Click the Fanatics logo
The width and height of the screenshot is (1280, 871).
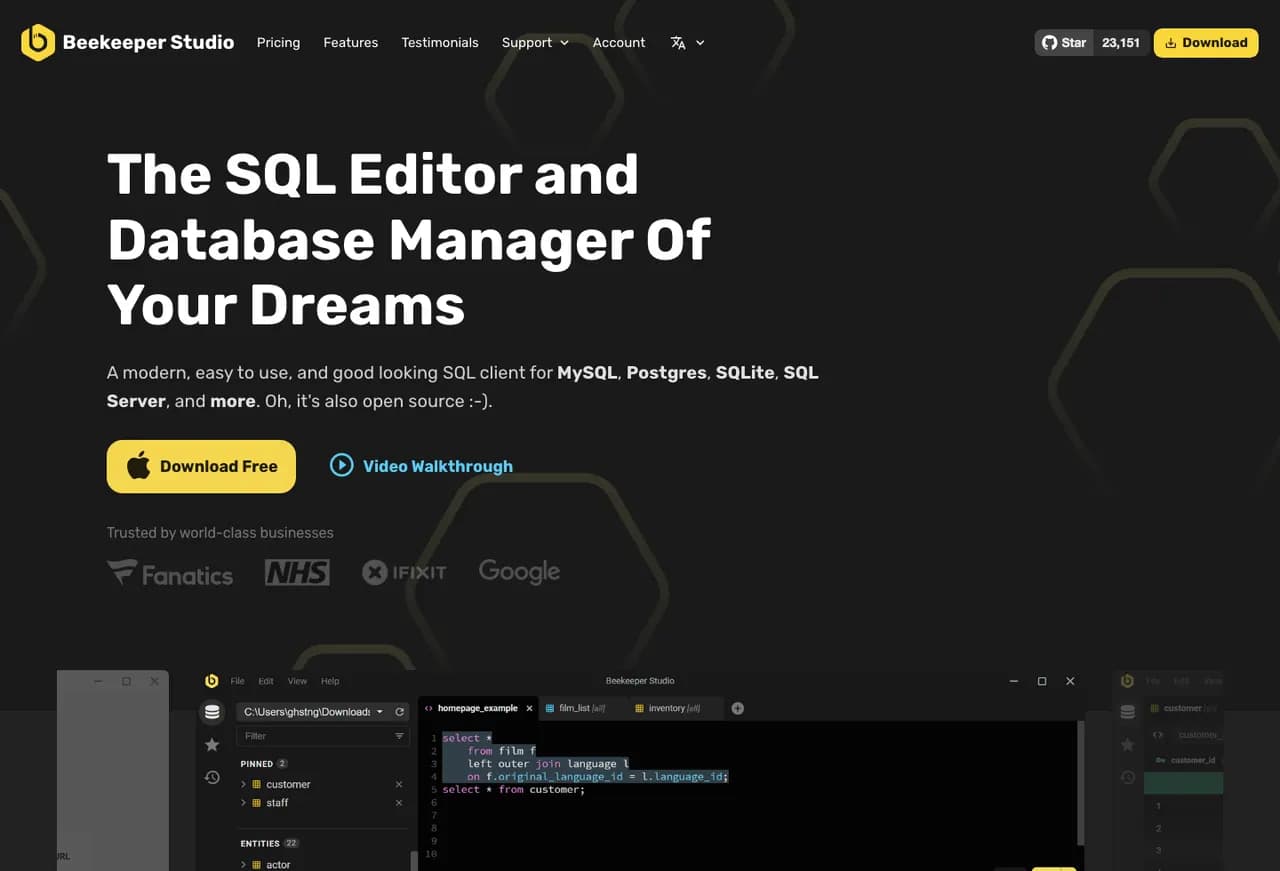click(170, 573)
